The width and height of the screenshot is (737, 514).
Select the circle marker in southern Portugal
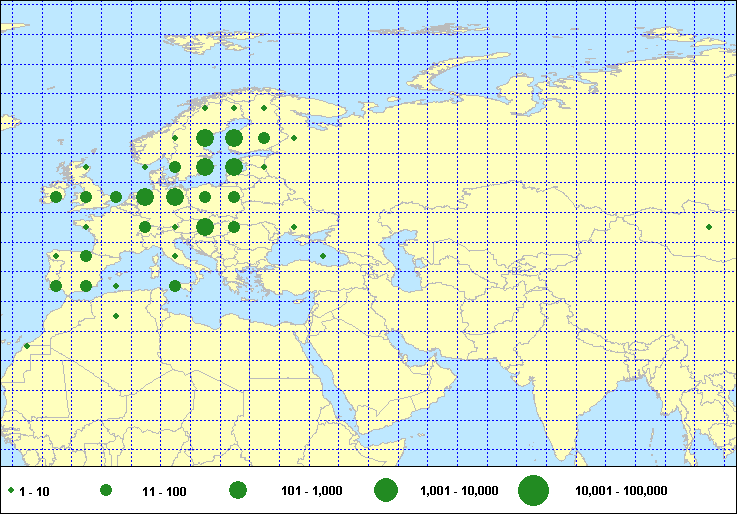(x=56, y=286)
